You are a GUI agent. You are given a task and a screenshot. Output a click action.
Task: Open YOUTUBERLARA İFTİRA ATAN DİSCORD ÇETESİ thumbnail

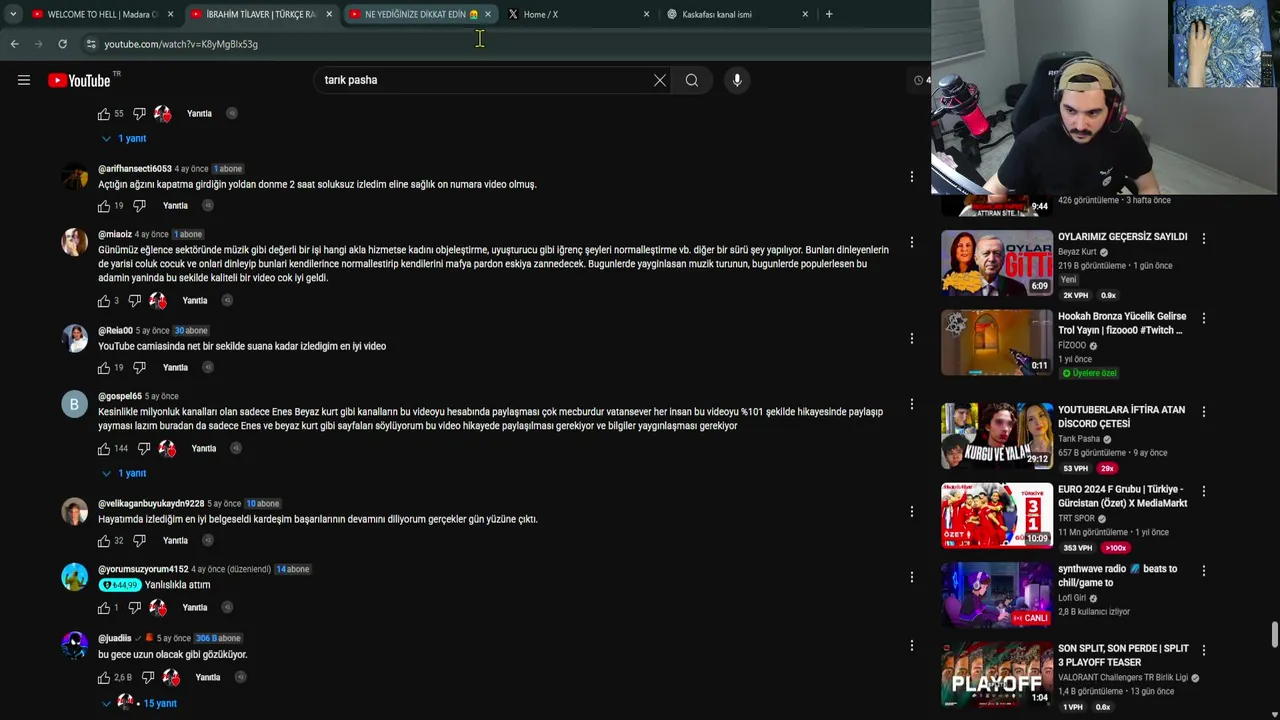(997, 436)
